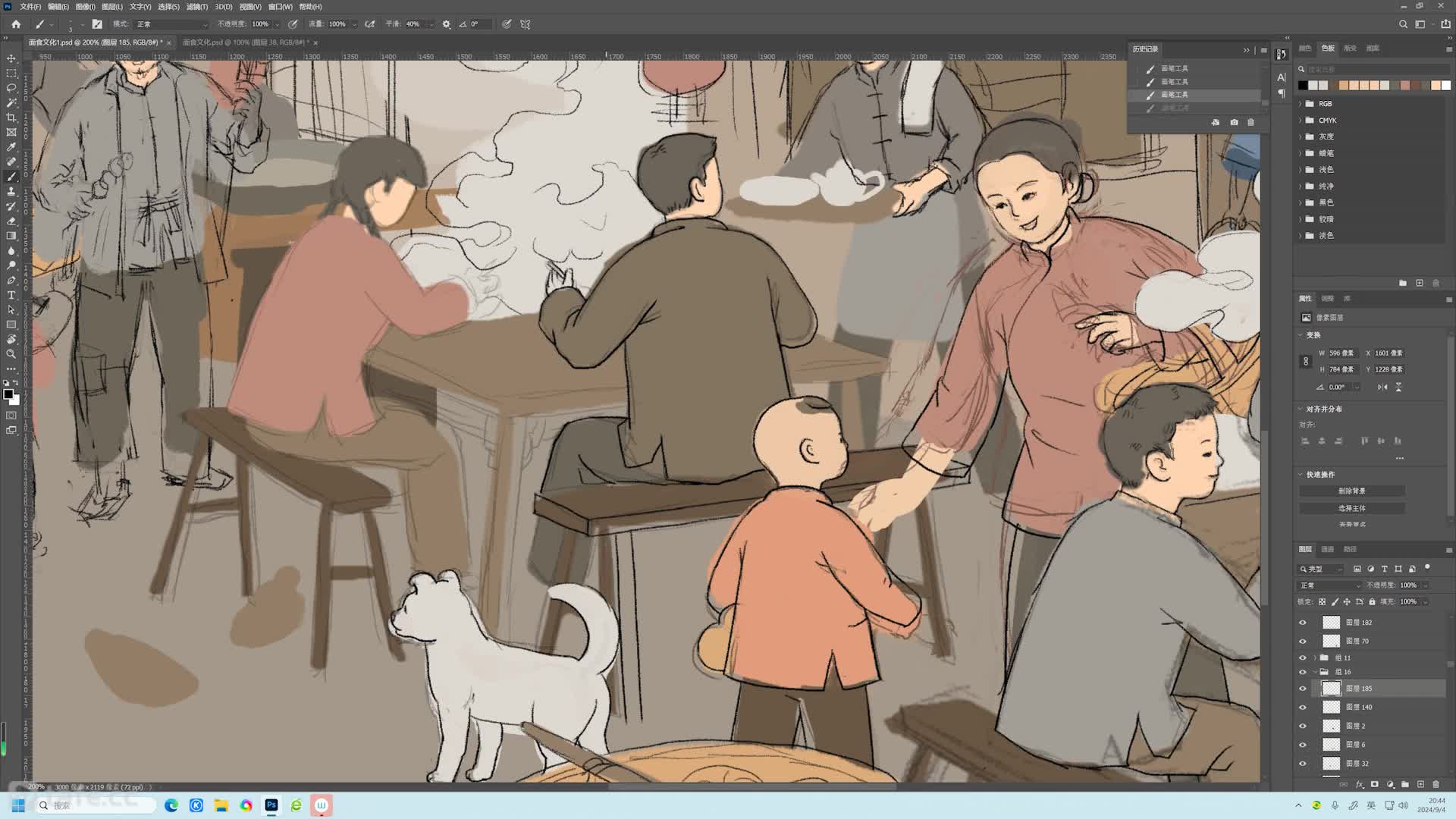Select the Eyedropper tool
The width and height of the screenshot is (1456, 819).
point(11,147)
